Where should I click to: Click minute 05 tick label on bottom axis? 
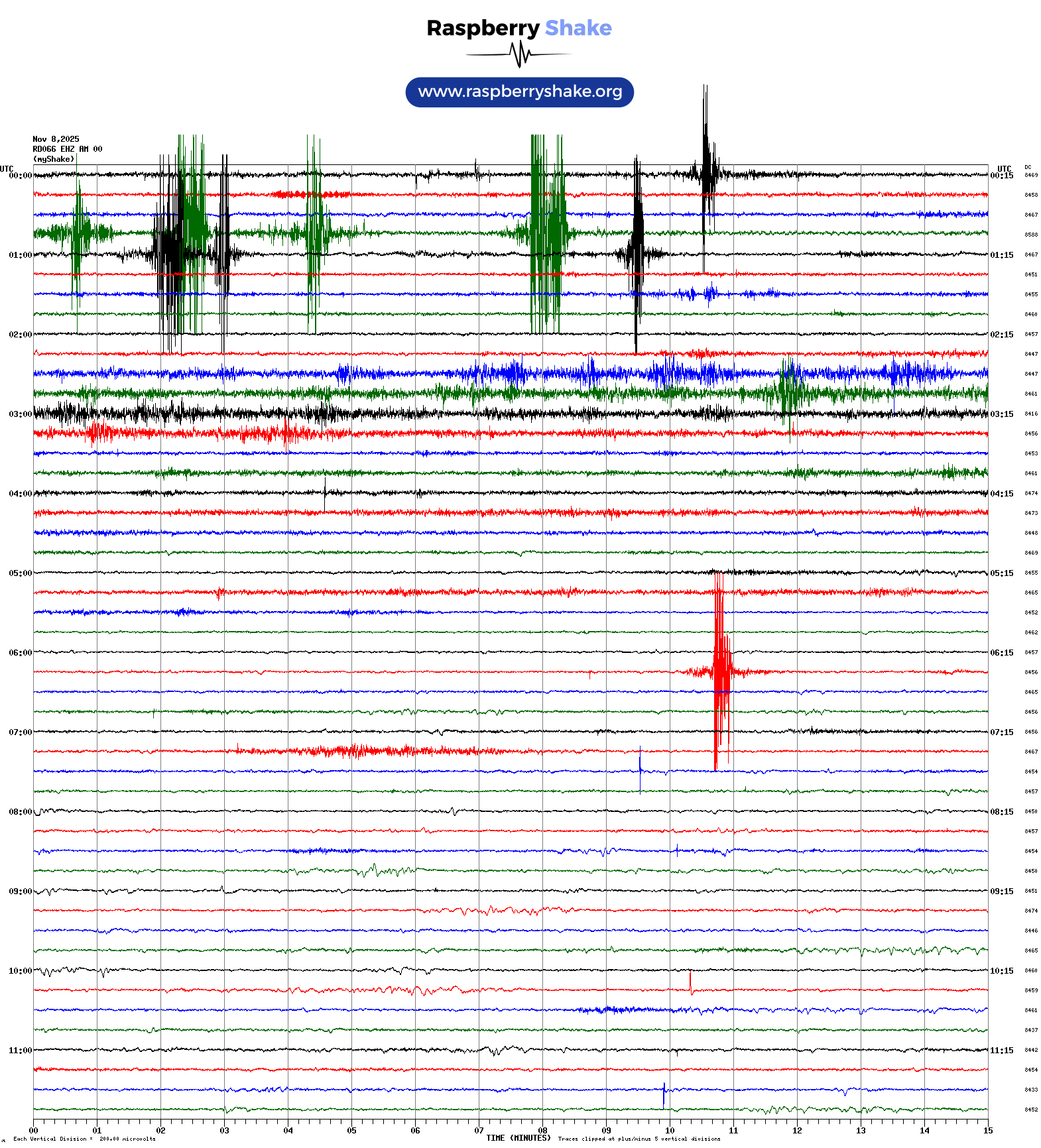(351, 1131)
